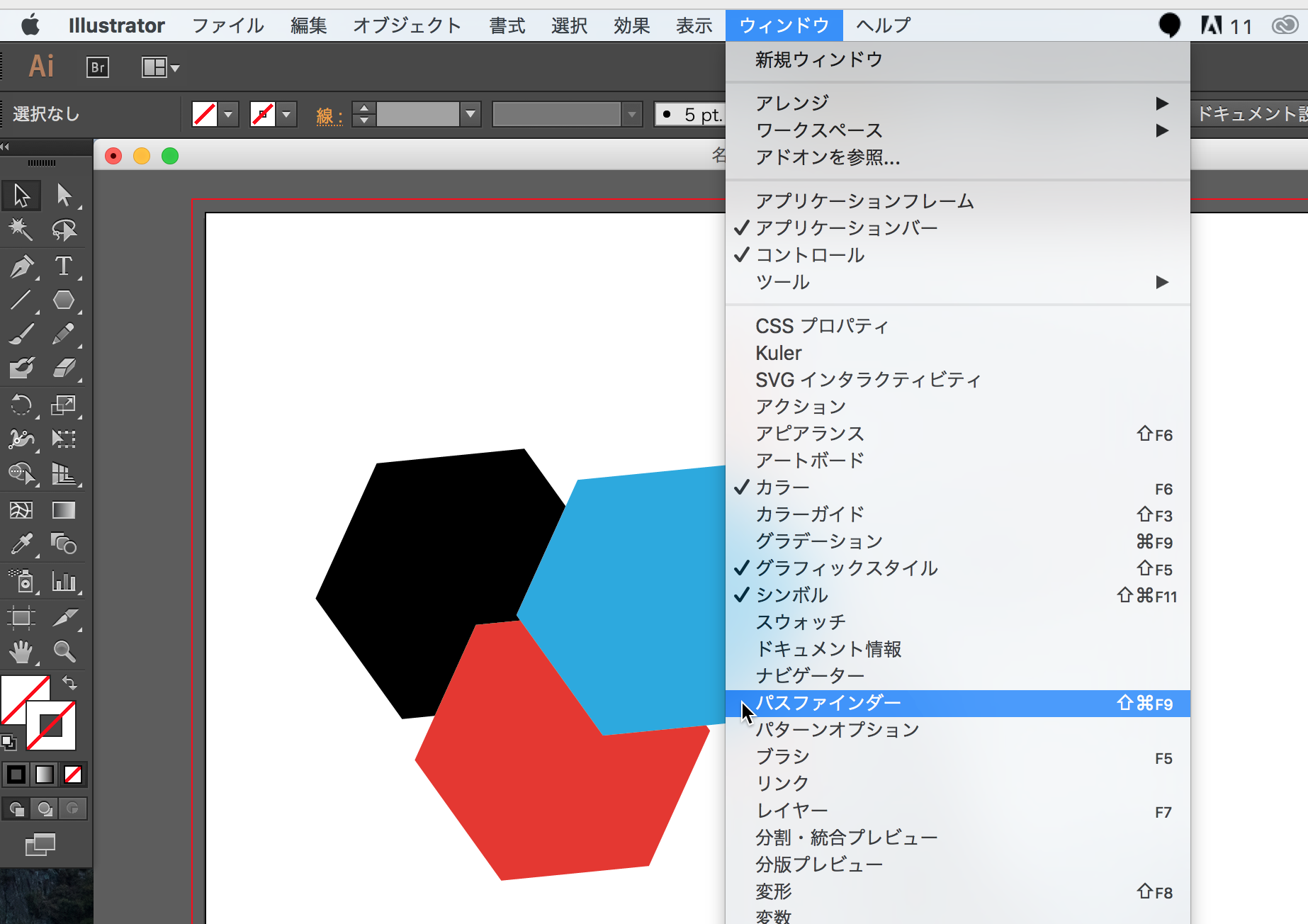Toggle the カラー panel visibility
This screenshot has height=924, width=1308.
pos(957,488)
